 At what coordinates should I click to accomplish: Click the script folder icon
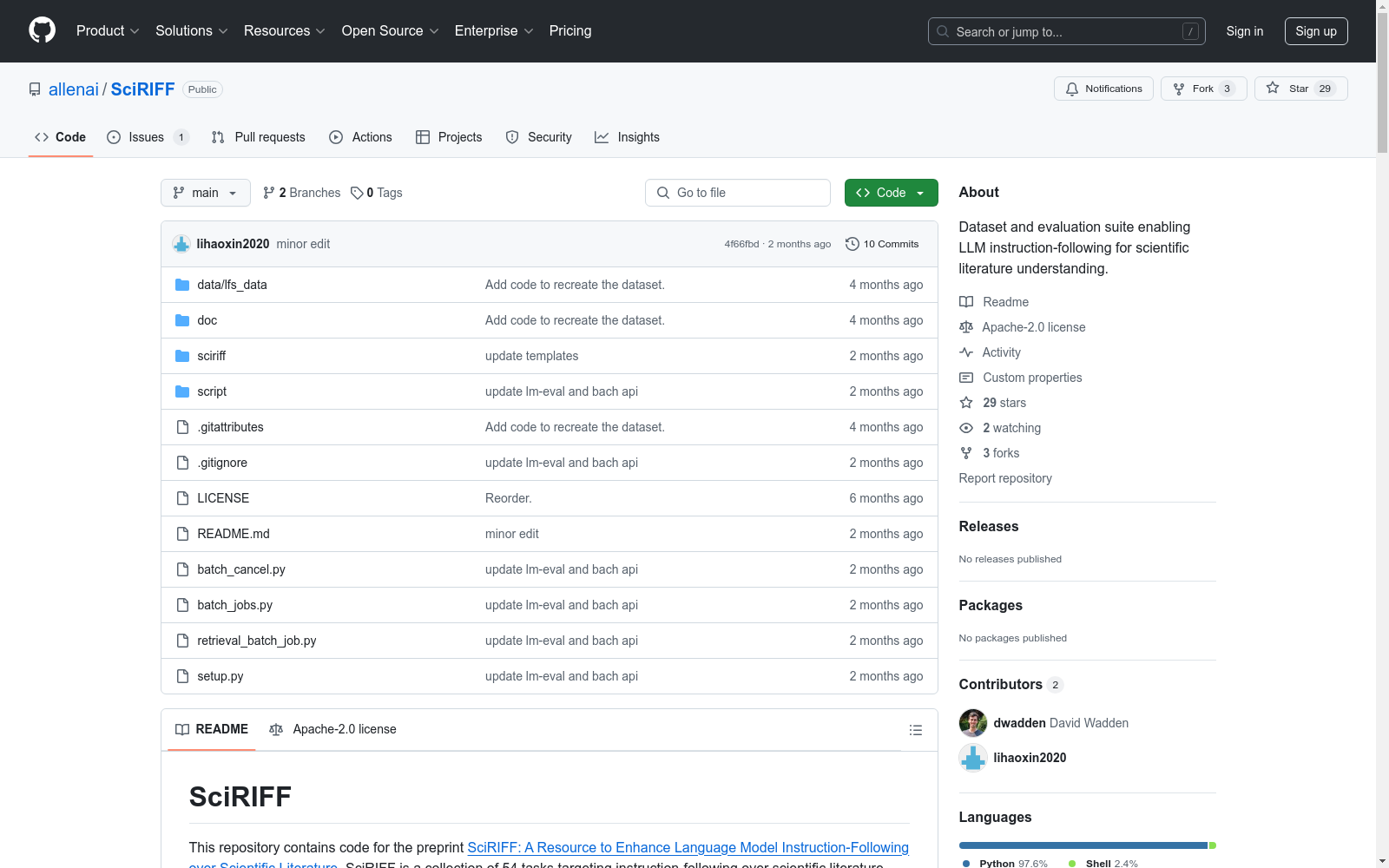[182, 391]
